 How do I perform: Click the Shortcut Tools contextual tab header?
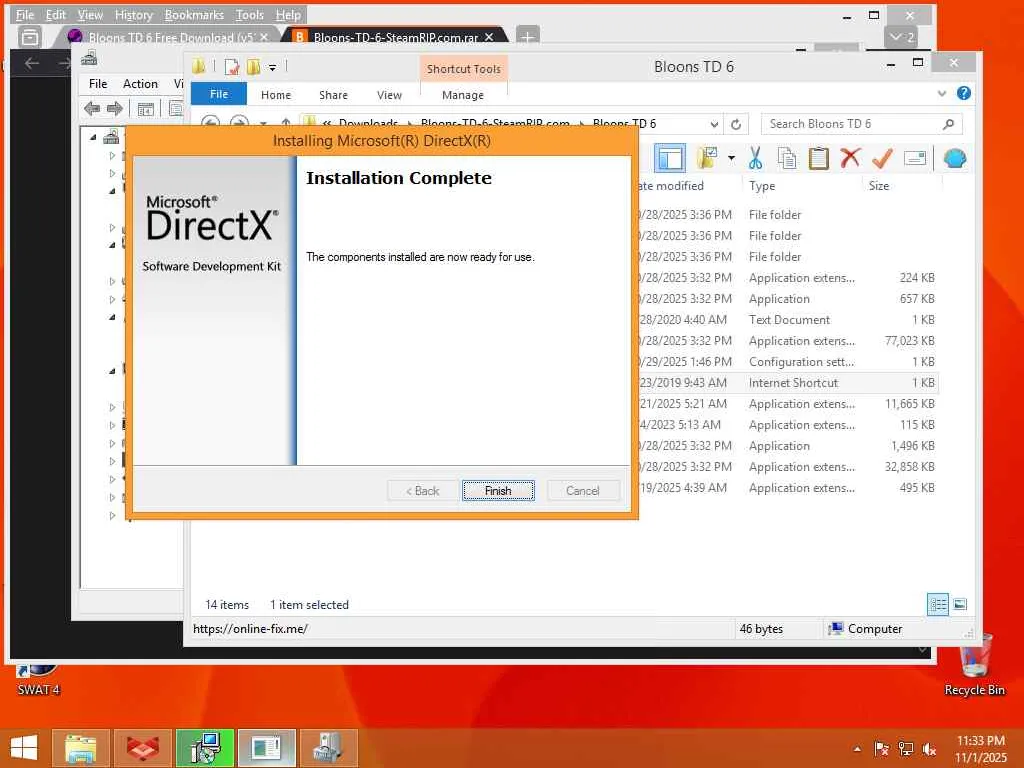click(464, 69)
